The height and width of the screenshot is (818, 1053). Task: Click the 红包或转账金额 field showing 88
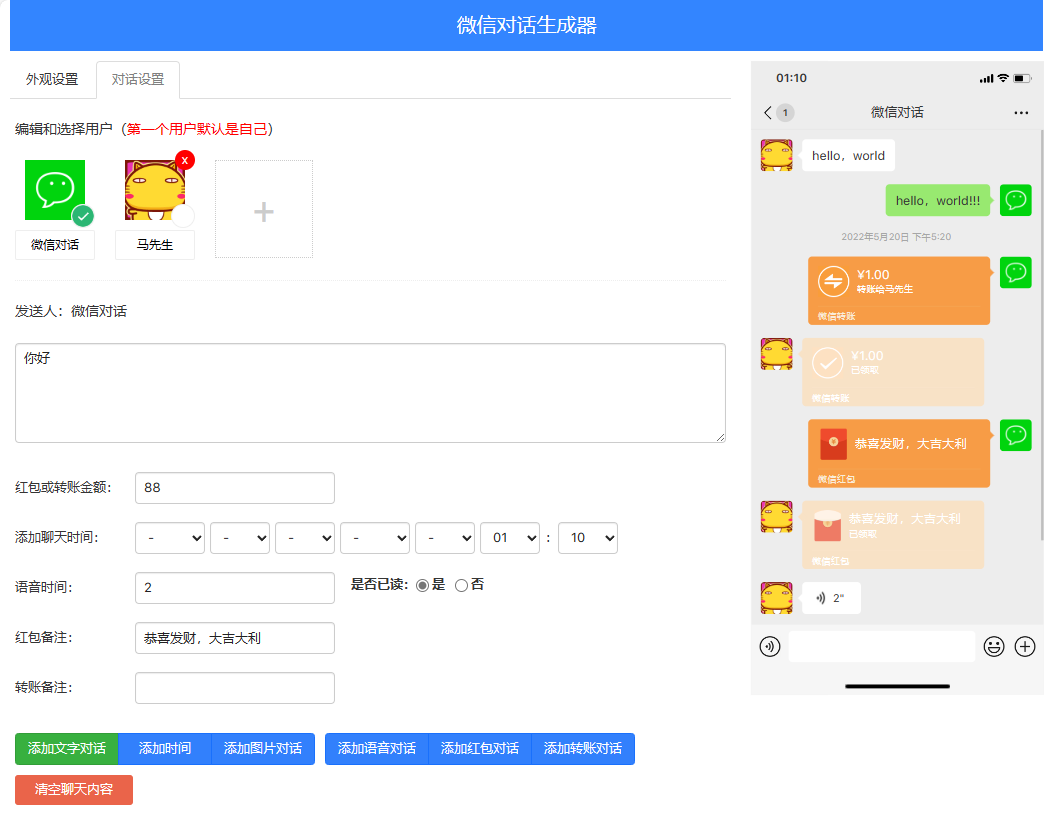click(235, 488)
